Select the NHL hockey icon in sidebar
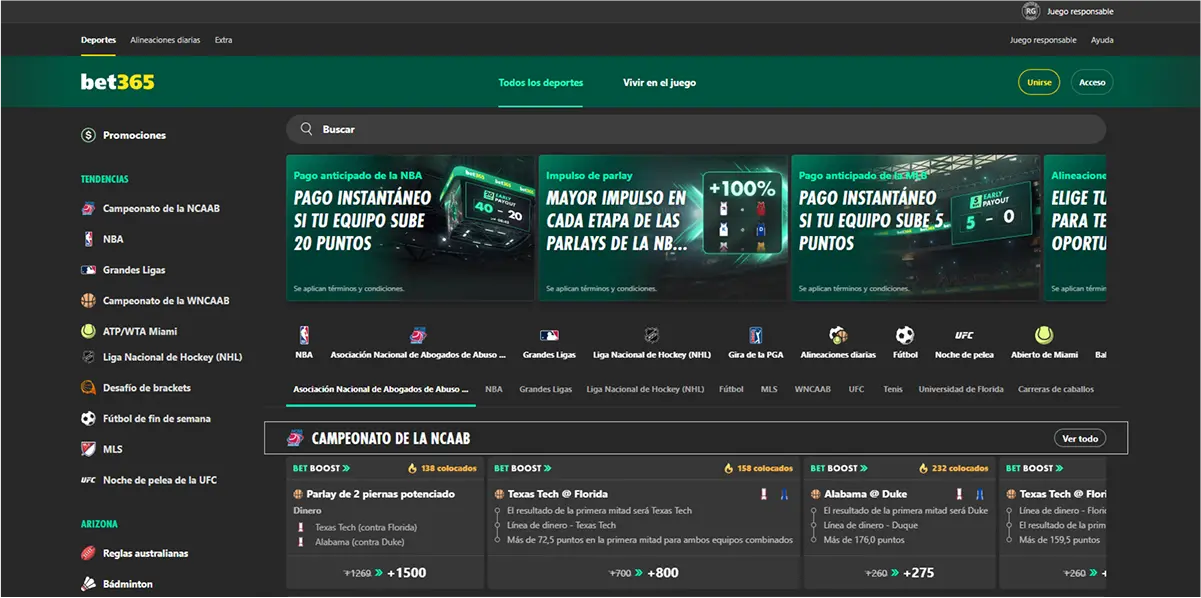 click(88, 357)
